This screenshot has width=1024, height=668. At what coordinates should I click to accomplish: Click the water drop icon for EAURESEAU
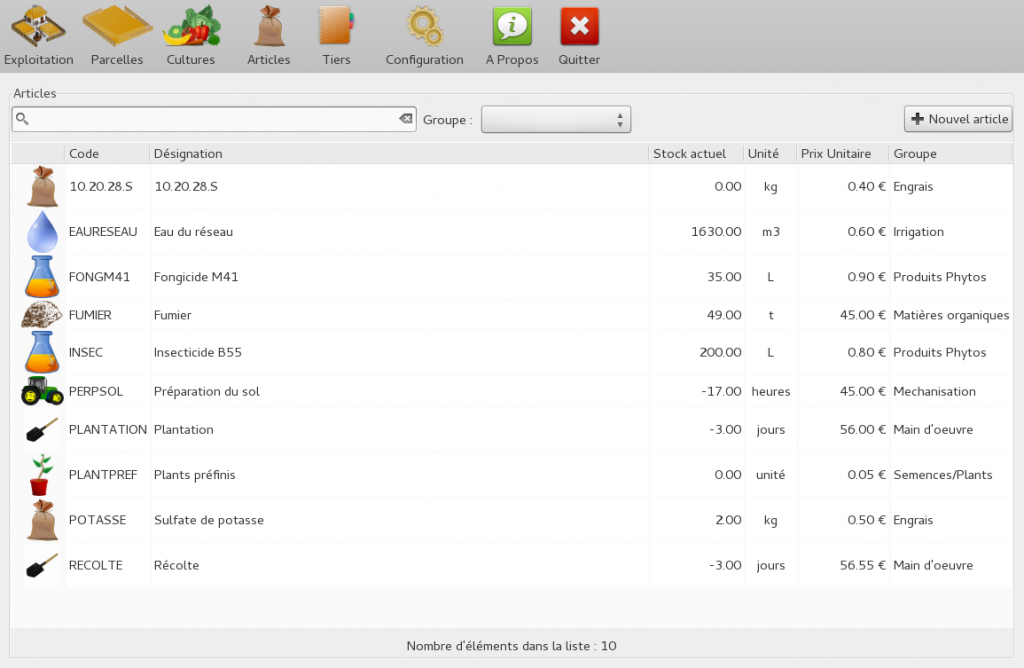(42, 232)
